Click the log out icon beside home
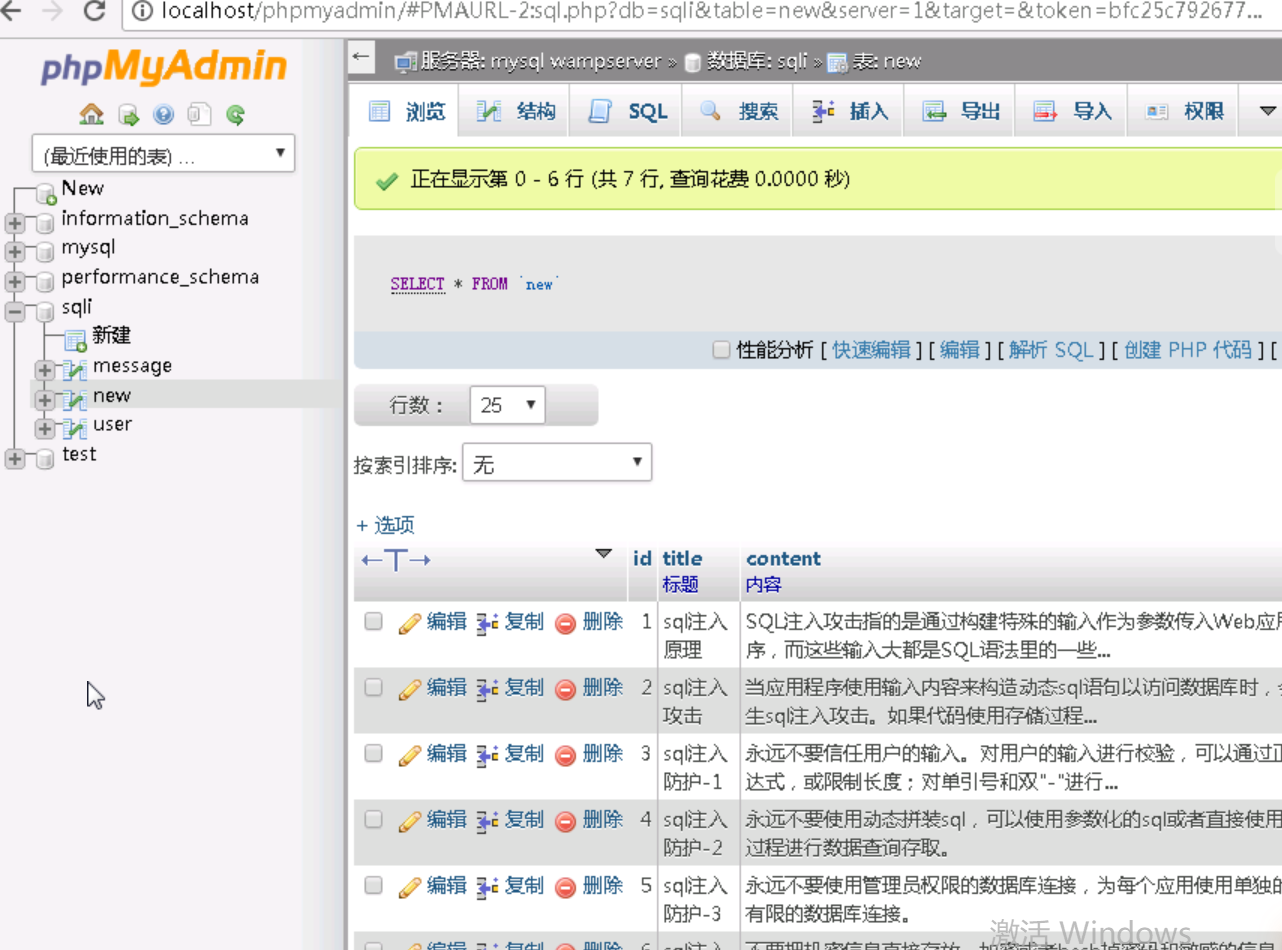The image size is (1282, 950). [x=128, y=115]
